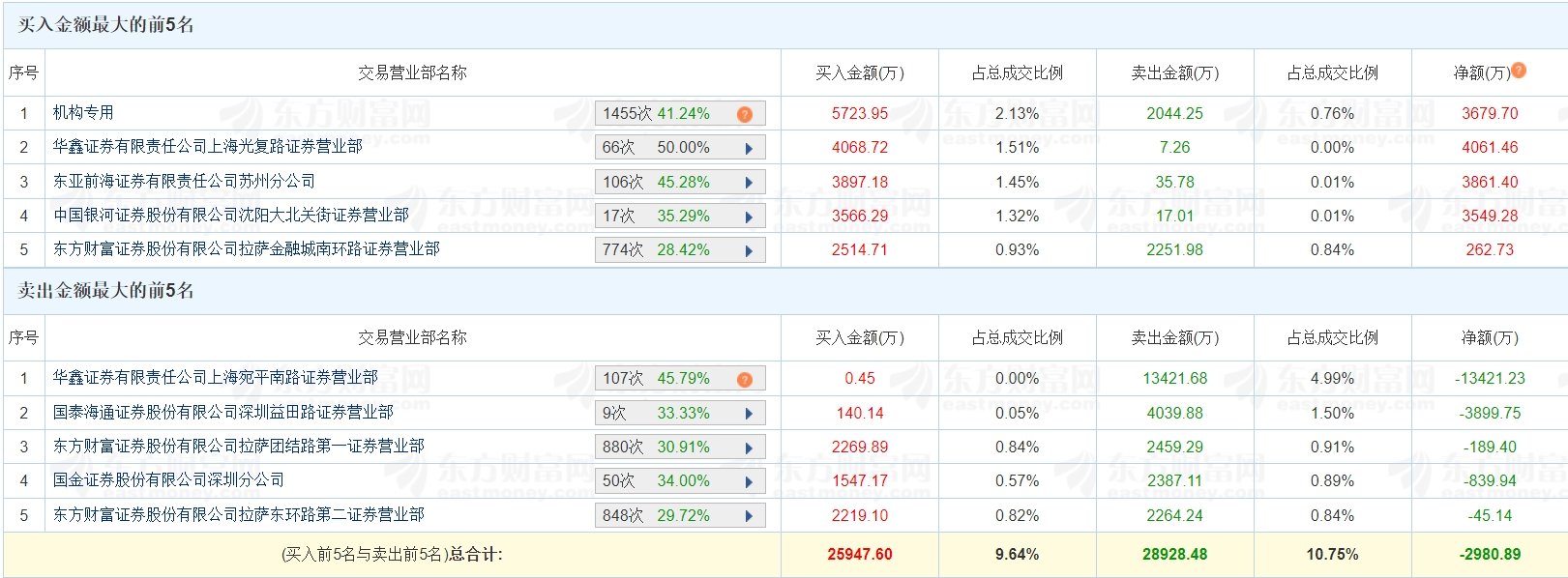
Task: Click the buy amount "3897.18"
Action: tap(860, 183)
